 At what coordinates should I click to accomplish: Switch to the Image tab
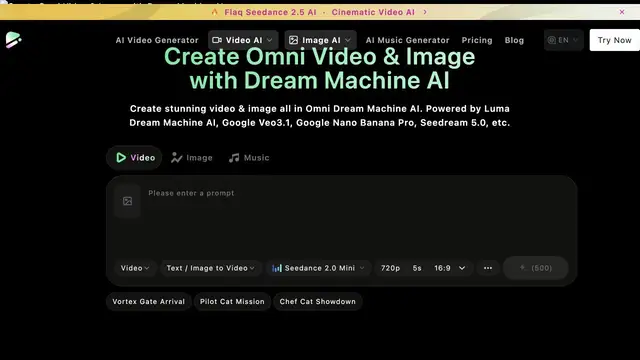(191, 158)
